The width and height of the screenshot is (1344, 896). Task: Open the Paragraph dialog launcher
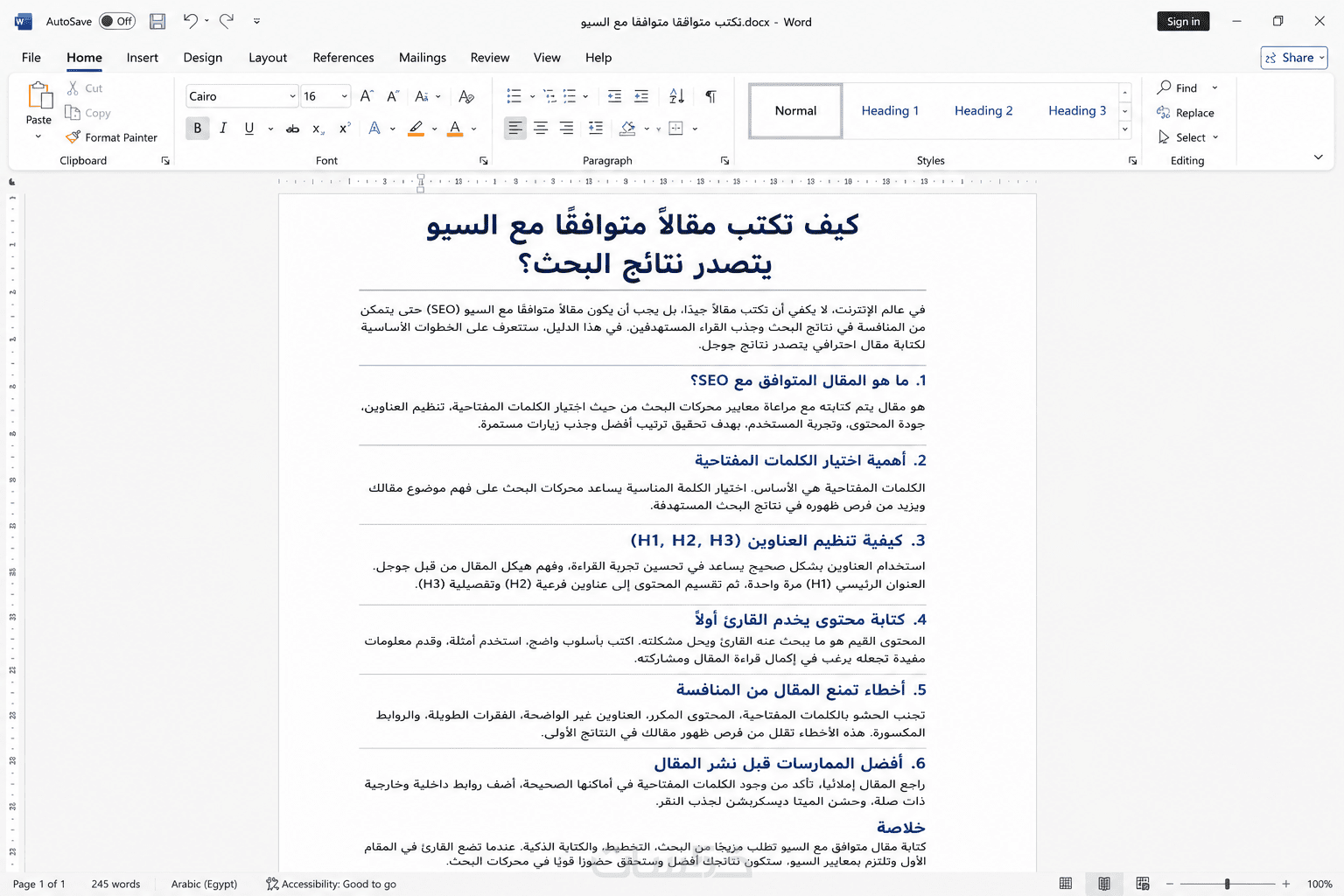click(x=724, y=161)
